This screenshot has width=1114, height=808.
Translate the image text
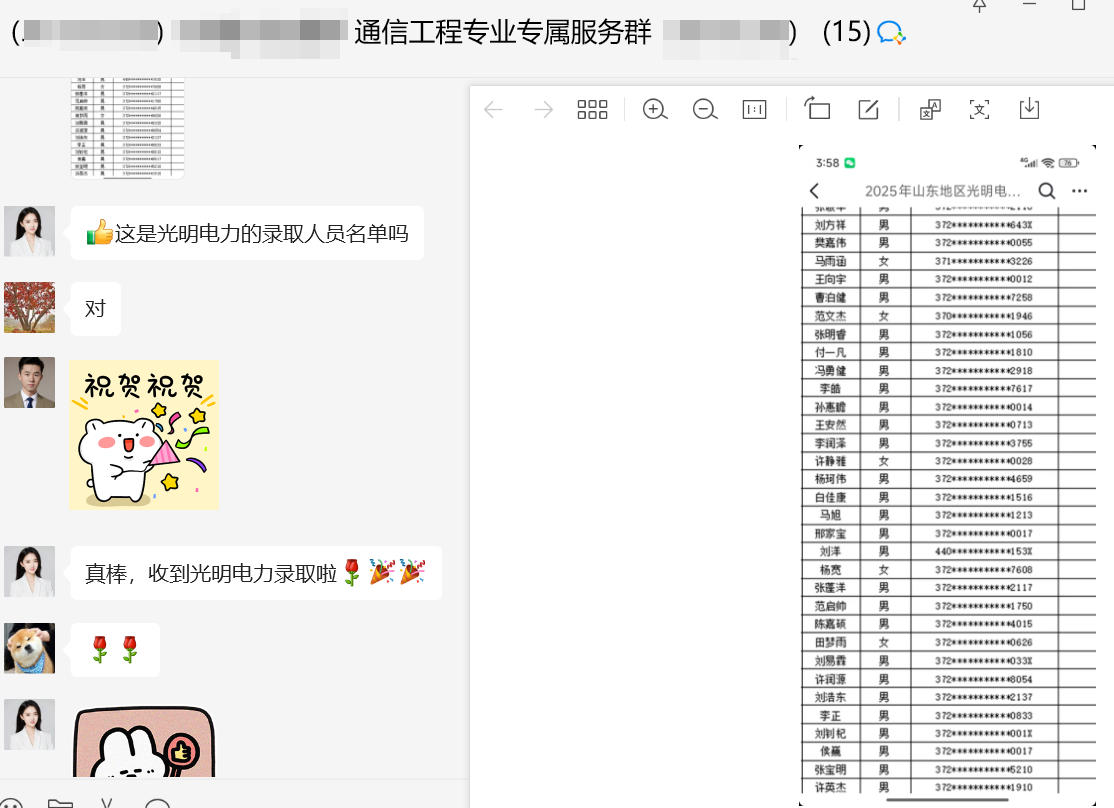(930, 110)
